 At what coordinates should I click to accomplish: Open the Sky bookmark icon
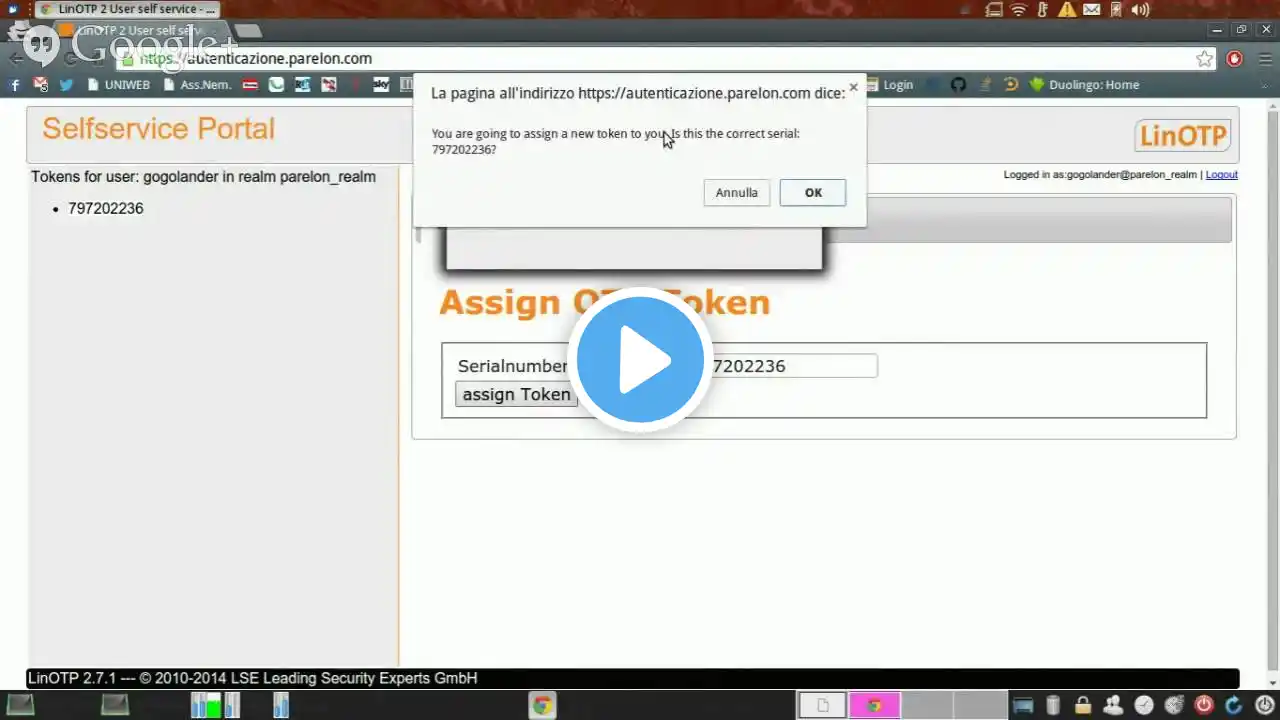click(x=381, y=85)
